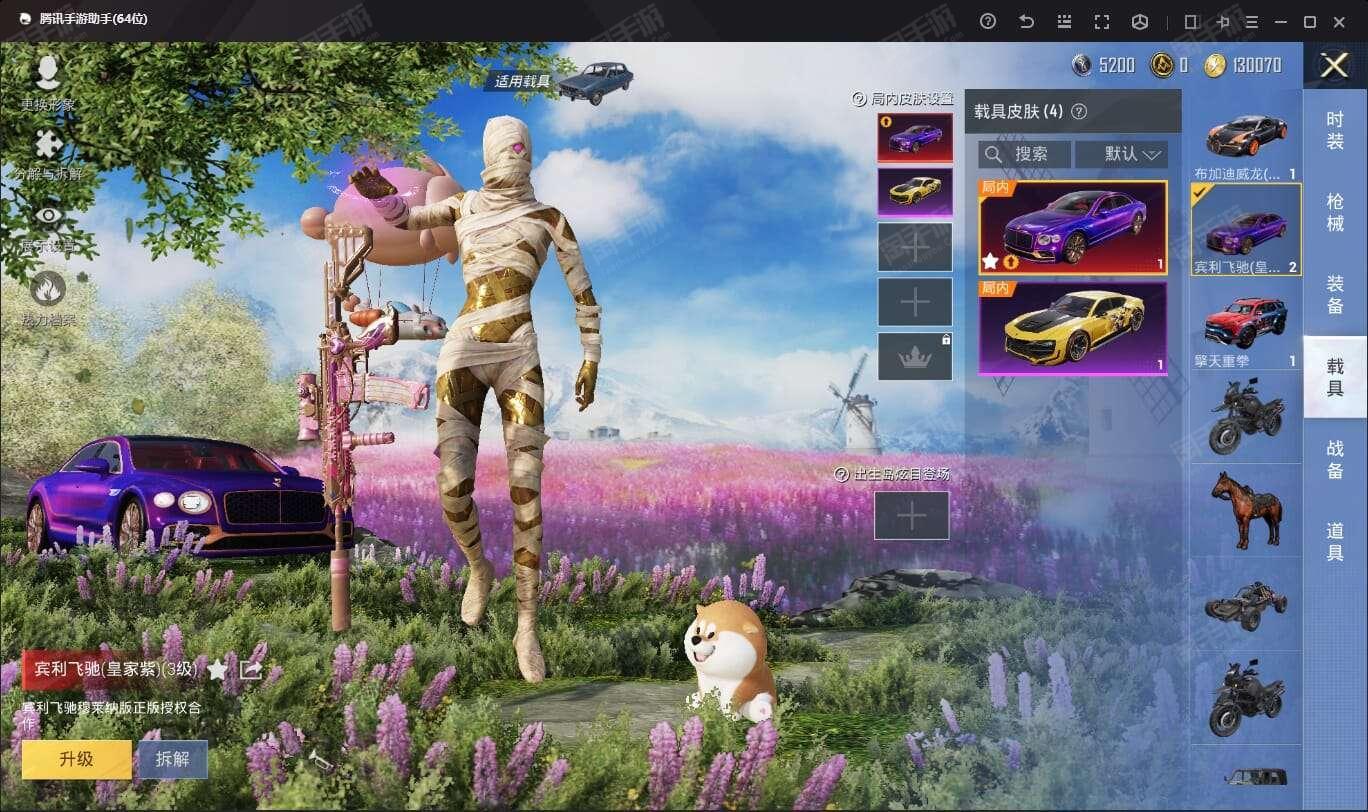Click the 载具皮肤 (4) header text
This screenshot has height=812, width=1368.
click(1019, 111)
